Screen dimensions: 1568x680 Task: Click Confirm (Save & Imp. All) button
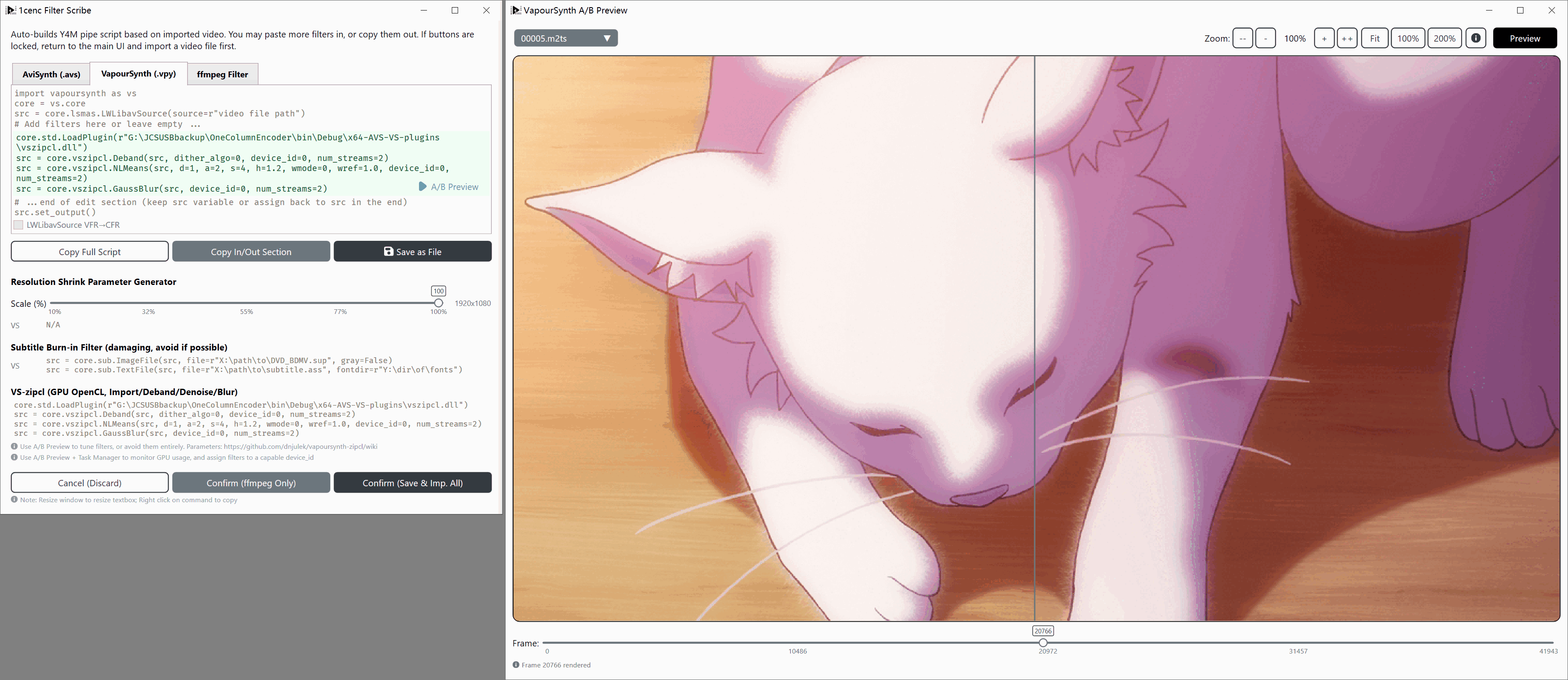tap(413, 483)
